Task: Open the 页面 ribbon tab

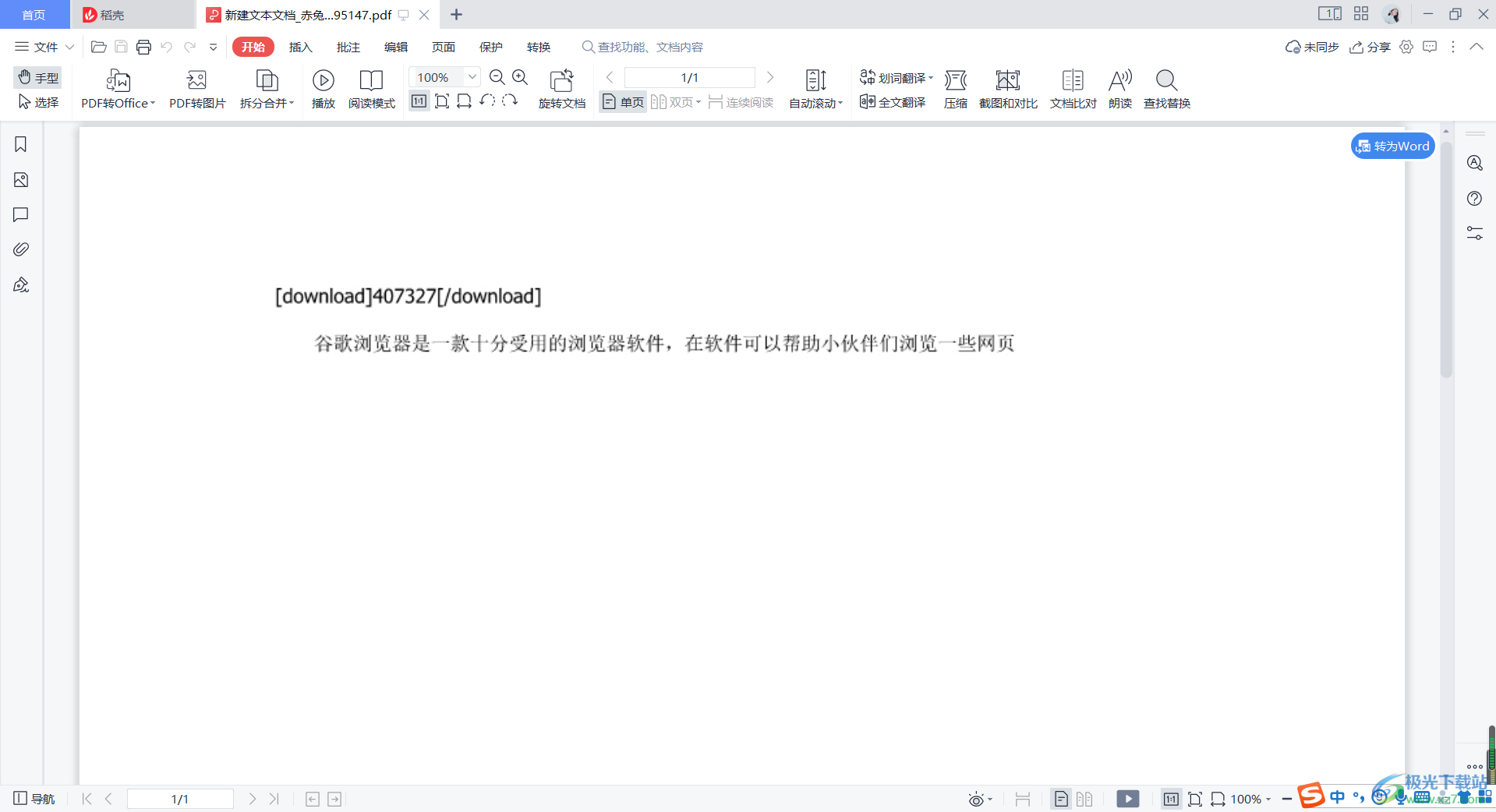Action: click(x=444, y=47)
